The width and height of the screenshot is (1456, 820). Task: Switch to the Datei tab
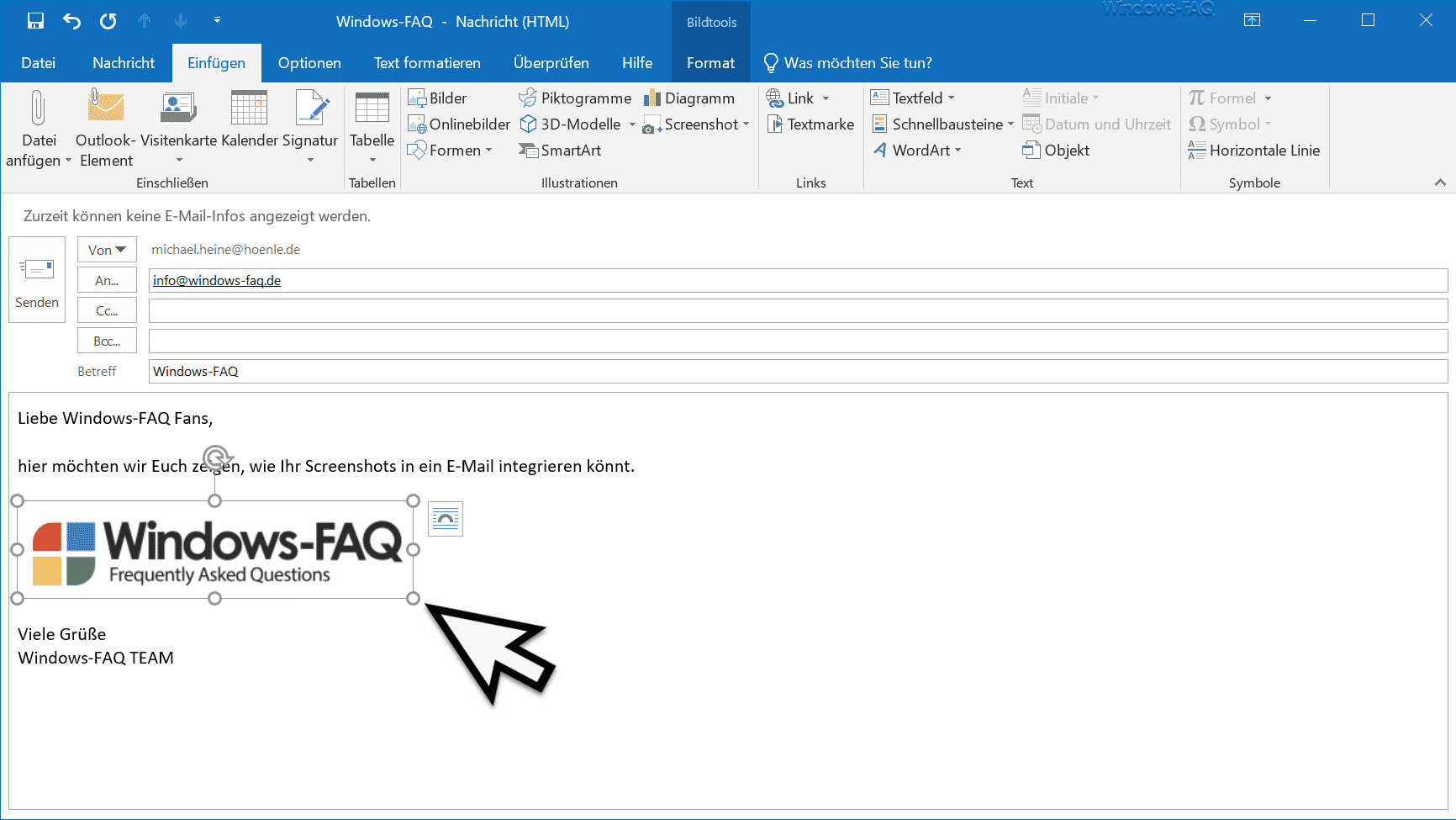tap(39, 63)
